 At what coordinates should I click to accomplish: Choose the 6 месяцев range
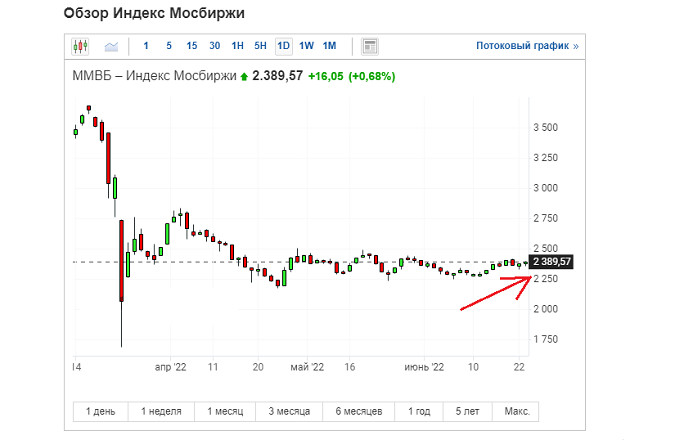click(359, 412)
